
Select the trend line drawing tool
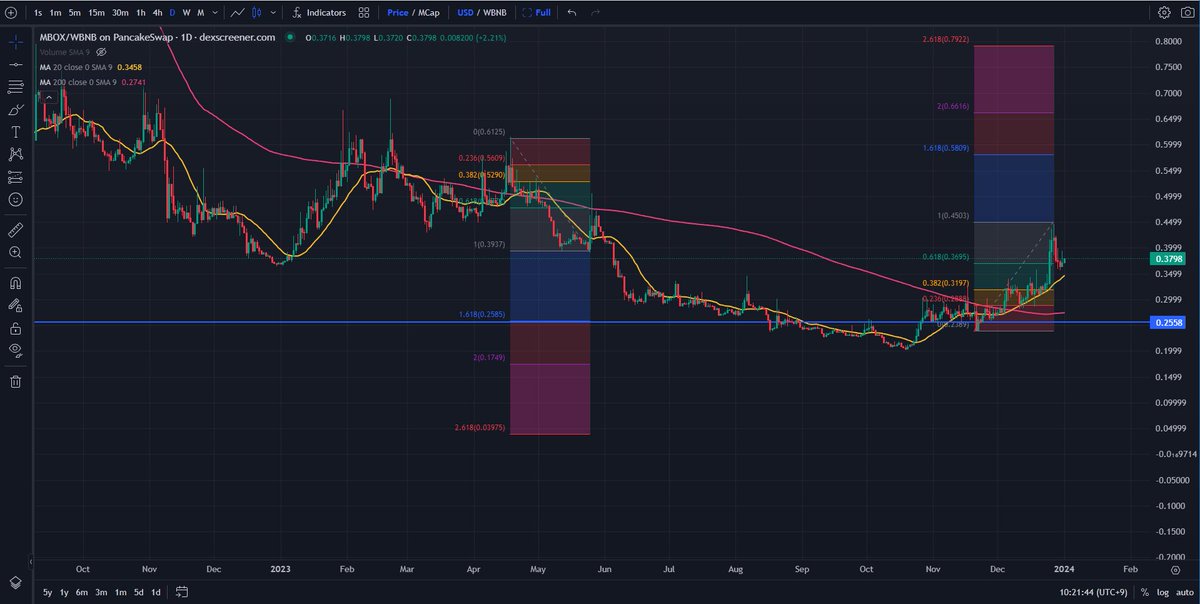pyautogui.click(x=15, y=65)
